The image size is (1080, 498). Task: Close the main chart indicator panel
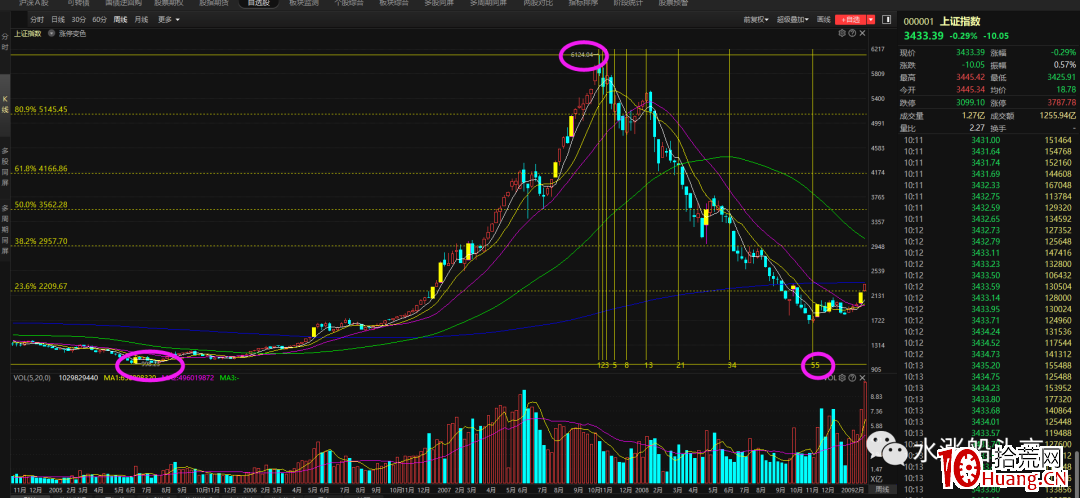[x=862, y=33]
